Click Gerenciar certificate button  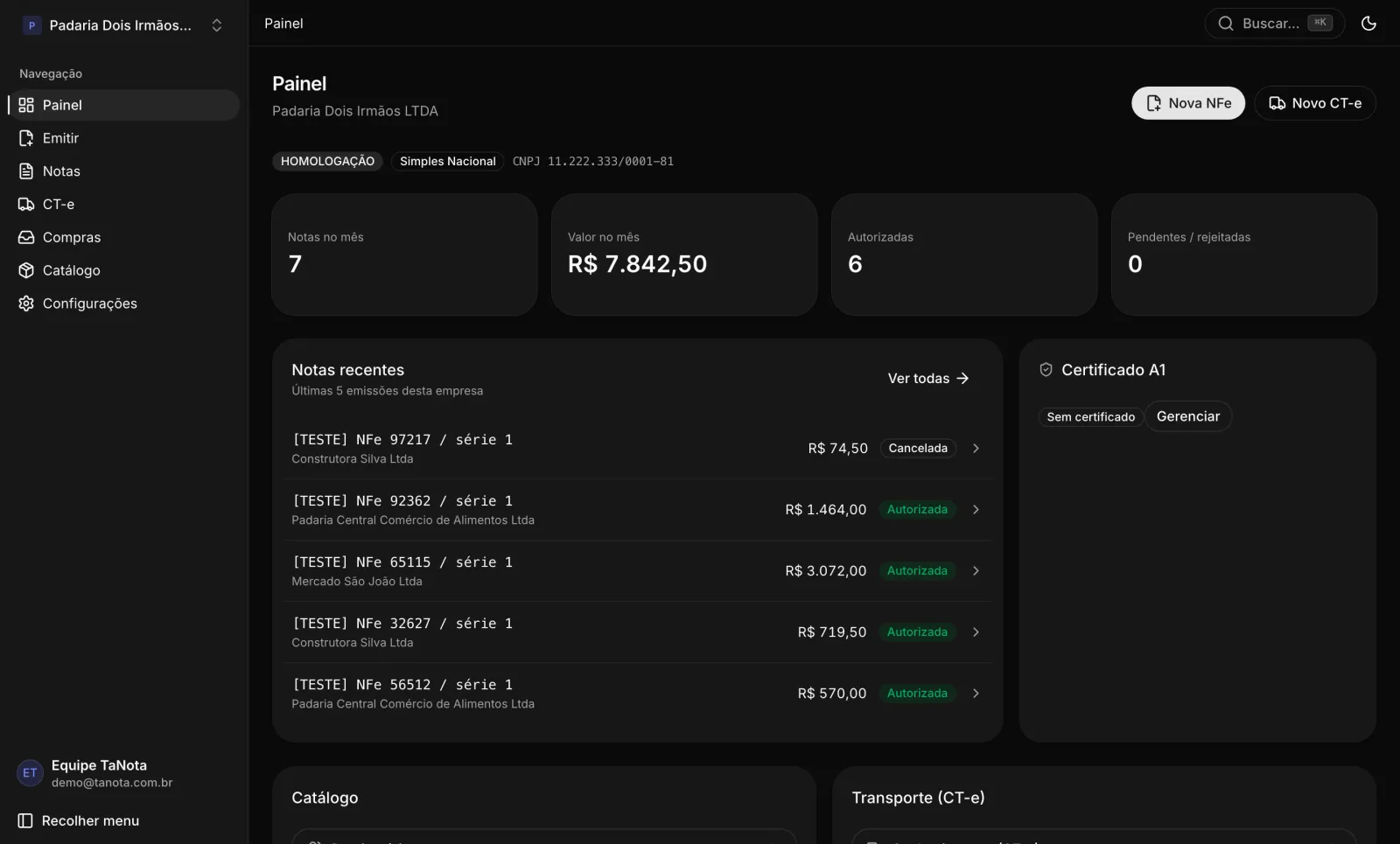1188,416
